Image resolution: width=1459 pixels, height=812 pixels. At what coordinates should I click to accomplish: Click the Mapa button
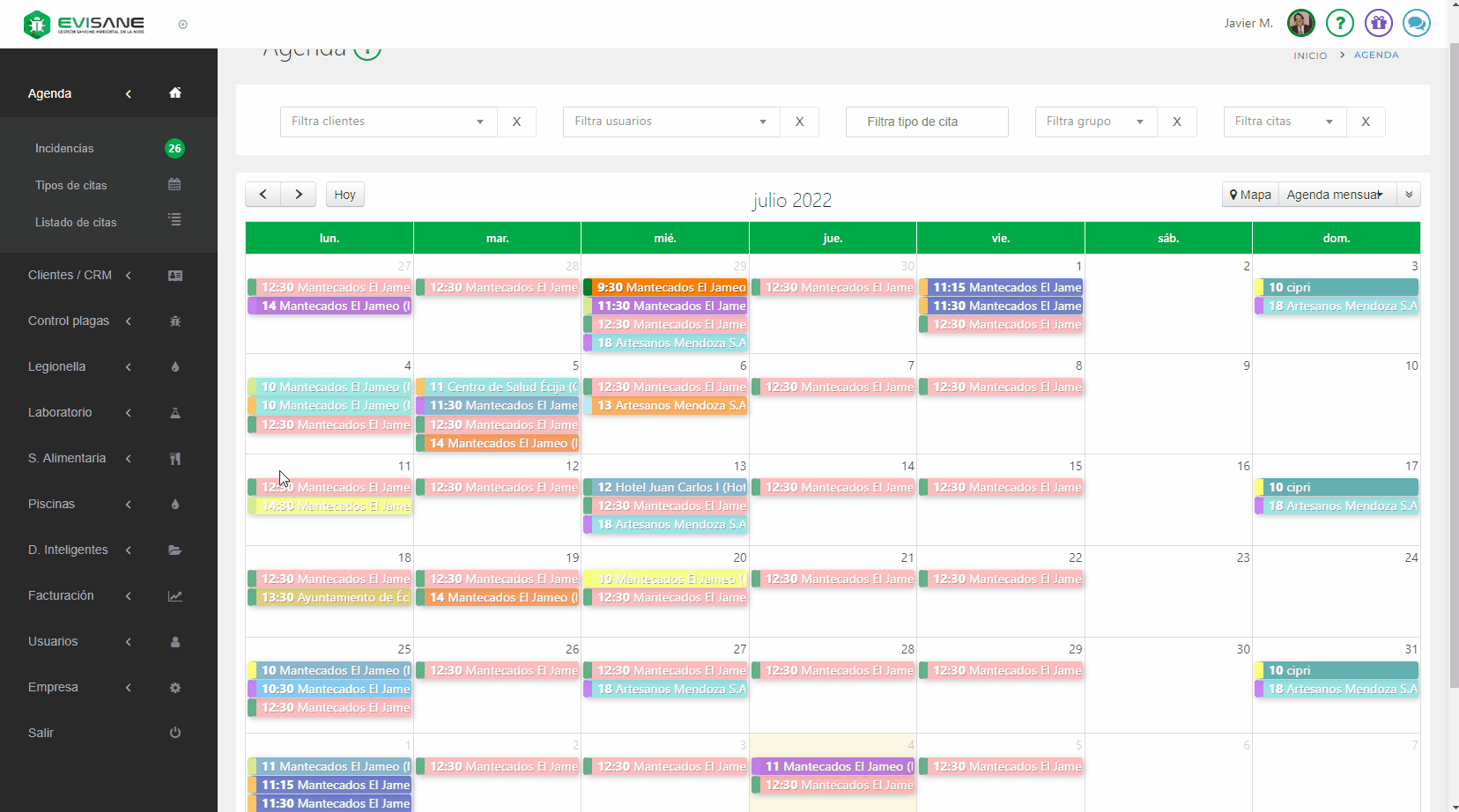(x=1250, y=195)
